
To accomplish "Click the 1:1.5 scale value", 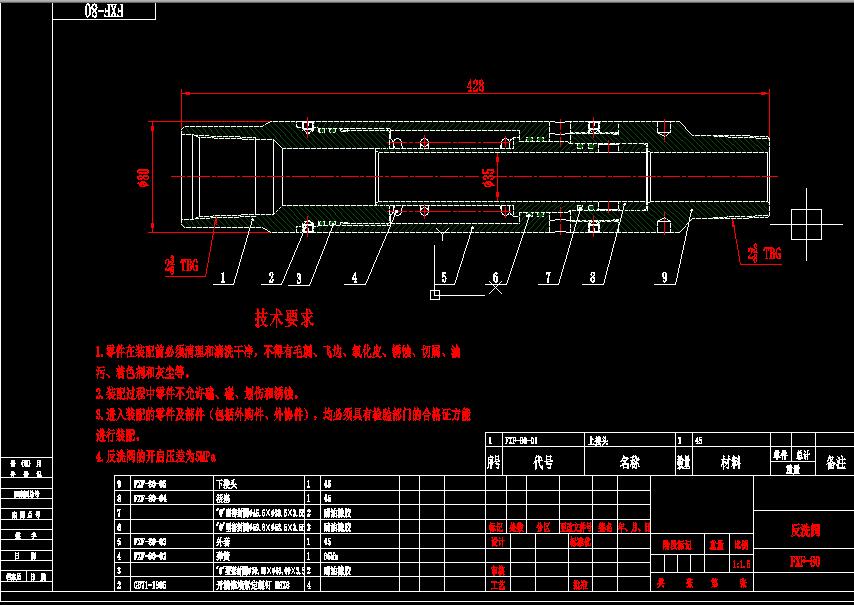I will [x=741, y=565].
